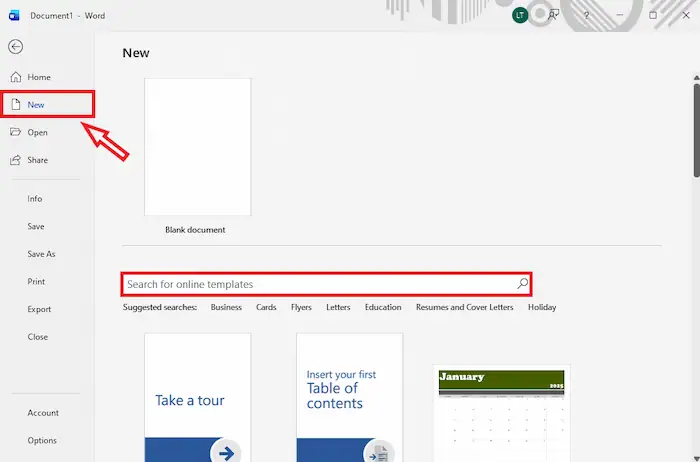The width and height of the screenshot is (700, 462).
Task: Open the Print page
Action: pos(36,282)
